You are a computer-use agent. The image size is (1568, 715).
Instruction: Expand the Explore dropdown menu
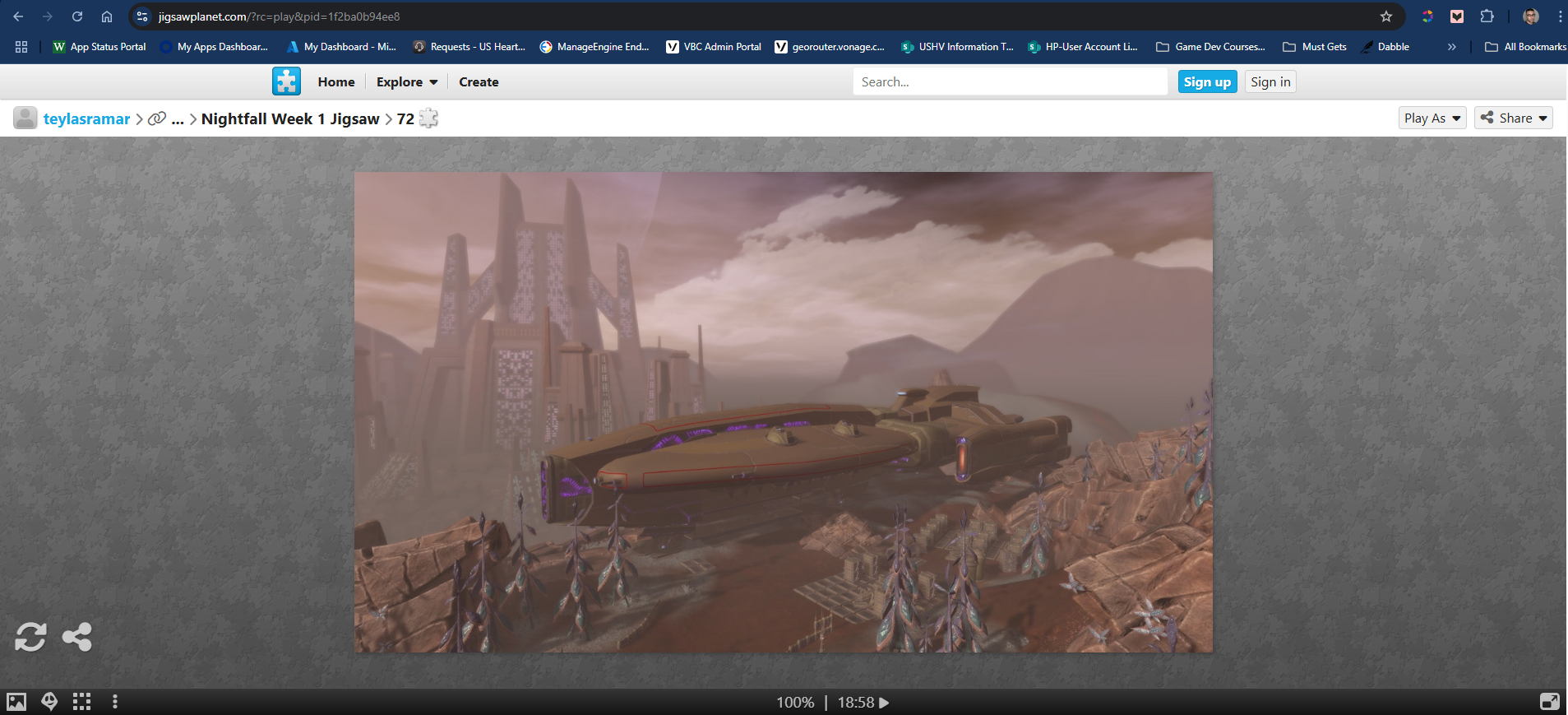[407, 82]
